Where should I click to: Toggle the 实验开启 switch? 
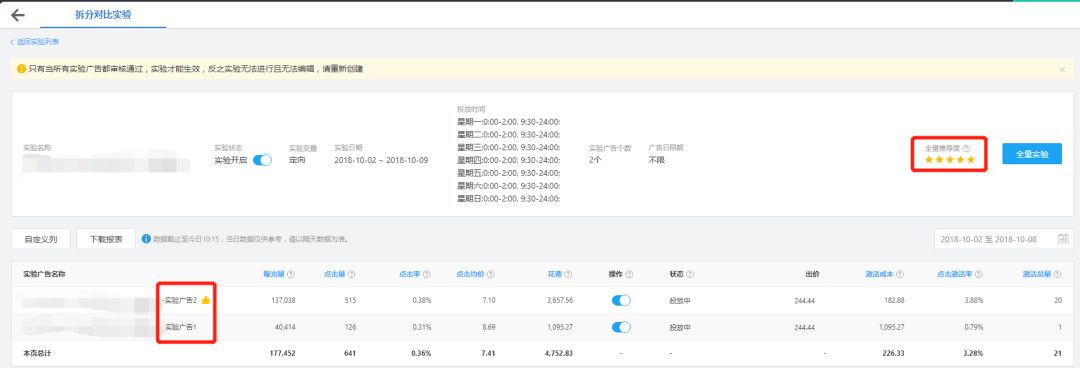262,160
